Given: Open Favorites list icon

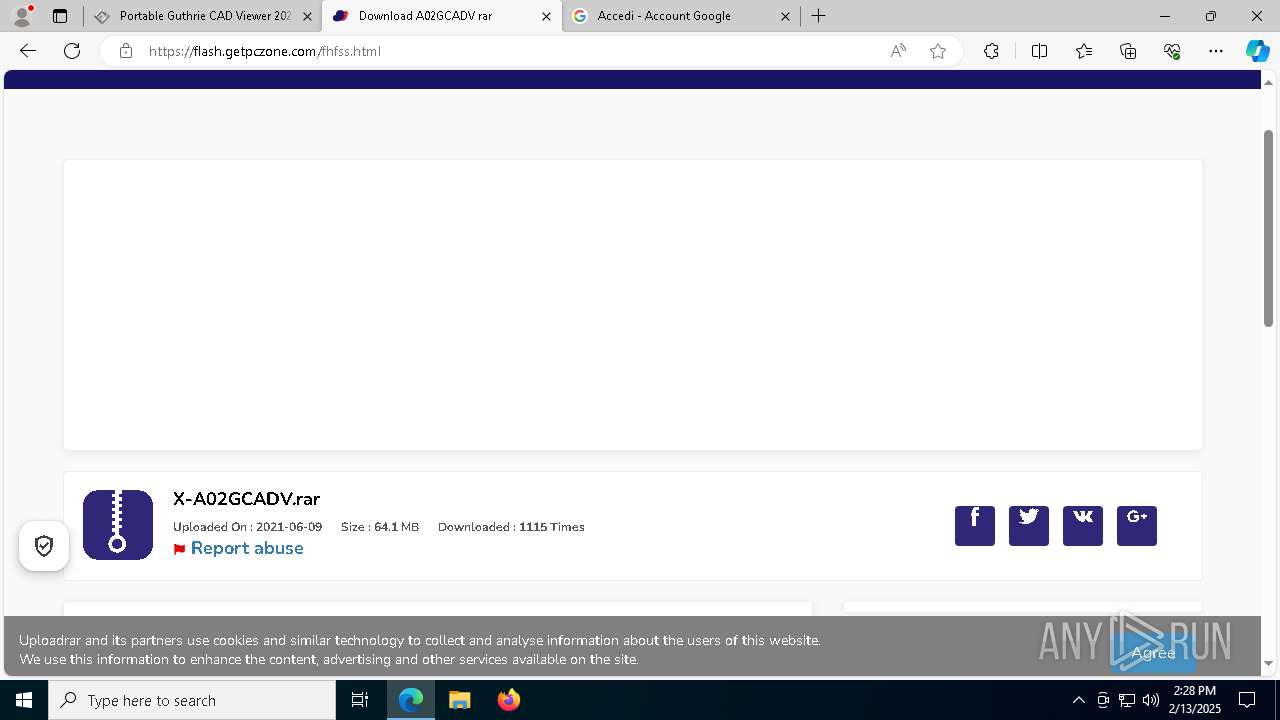Looking at the screenshot, I should (x=1084, y=51).
